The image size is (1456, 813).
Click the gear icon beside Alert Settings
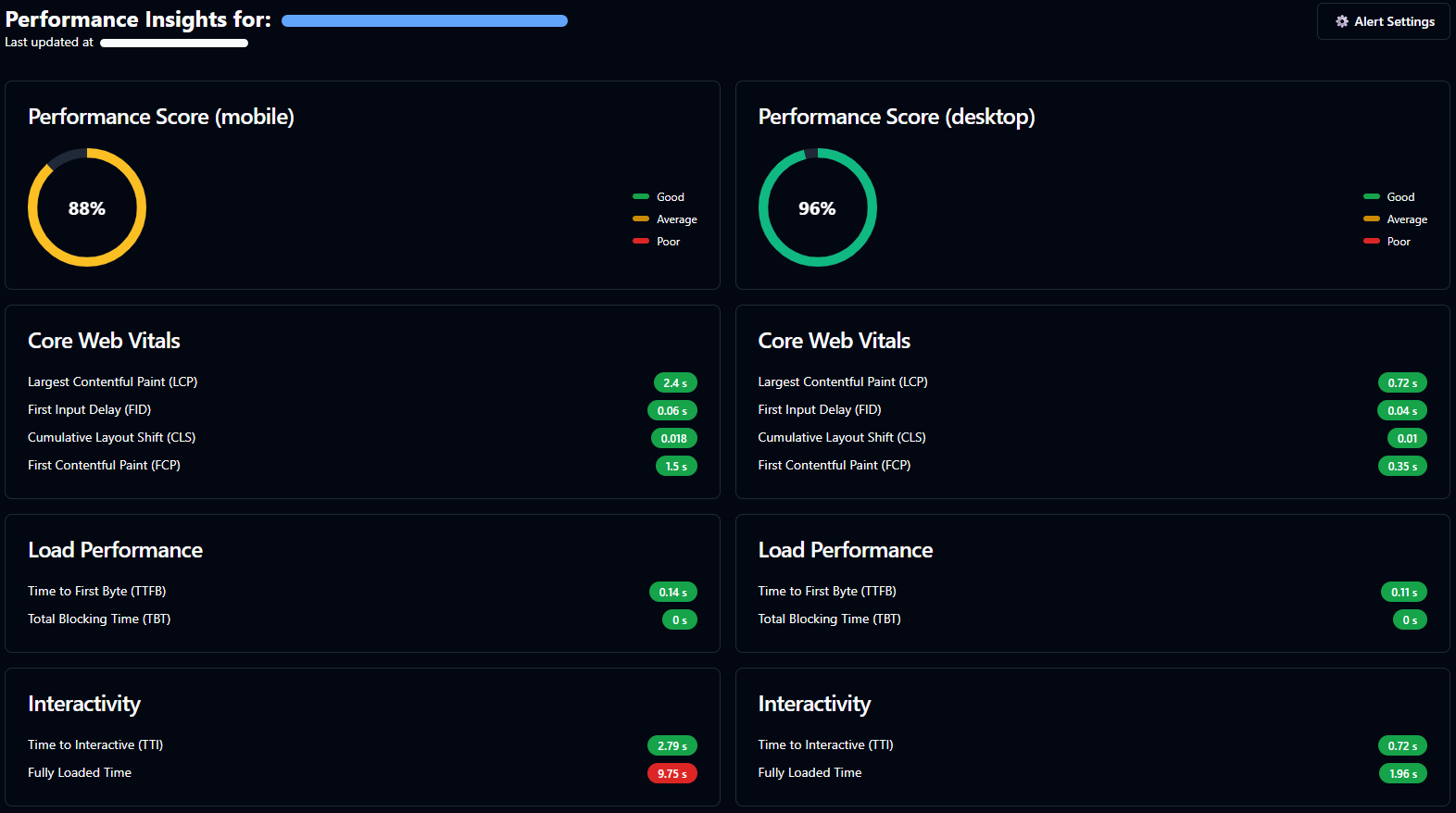click(x=1341, y=21)
